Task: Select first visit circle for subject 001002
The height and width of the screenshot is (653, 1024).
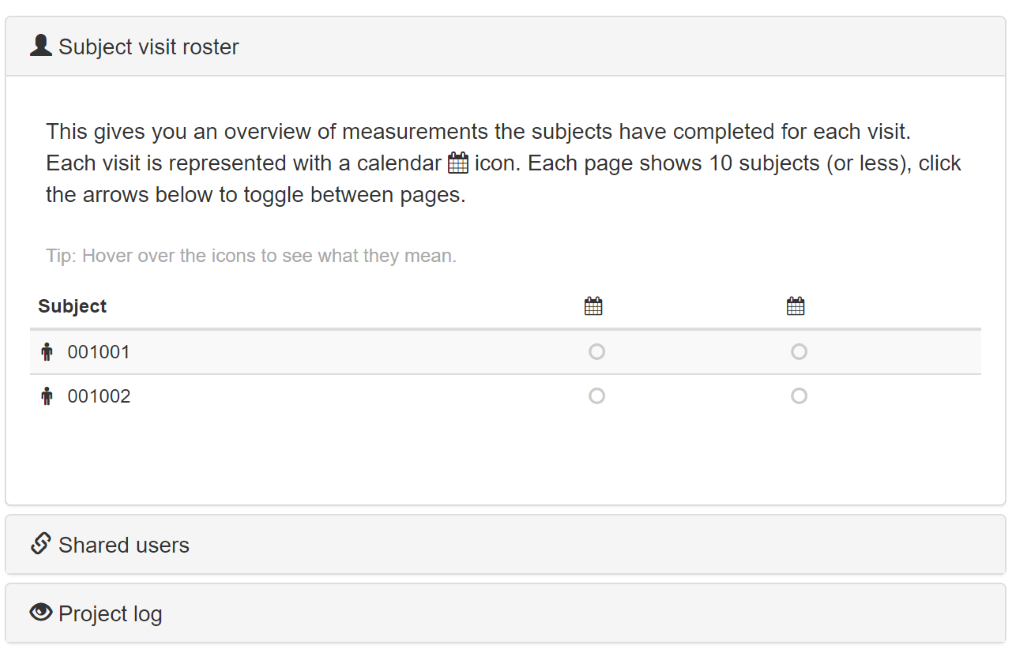Action: (596, 396)
